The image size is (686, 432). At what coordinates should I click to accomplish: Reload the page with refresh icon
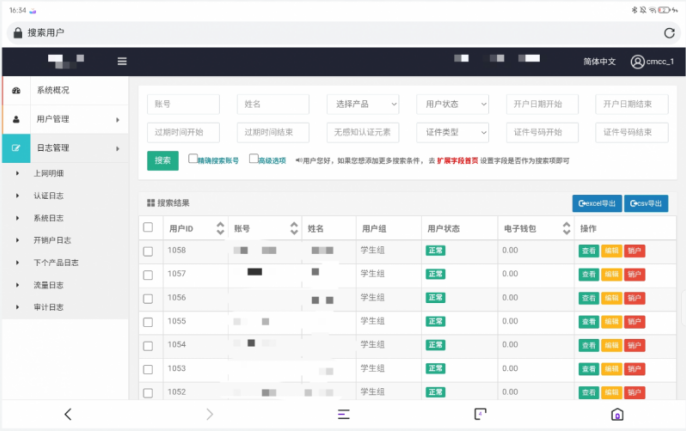click(669, 33)
